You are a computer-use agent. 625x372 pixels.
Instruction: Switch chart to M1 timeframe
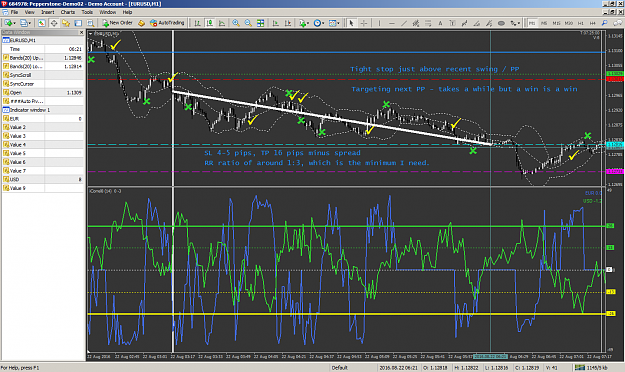point(532,23)
